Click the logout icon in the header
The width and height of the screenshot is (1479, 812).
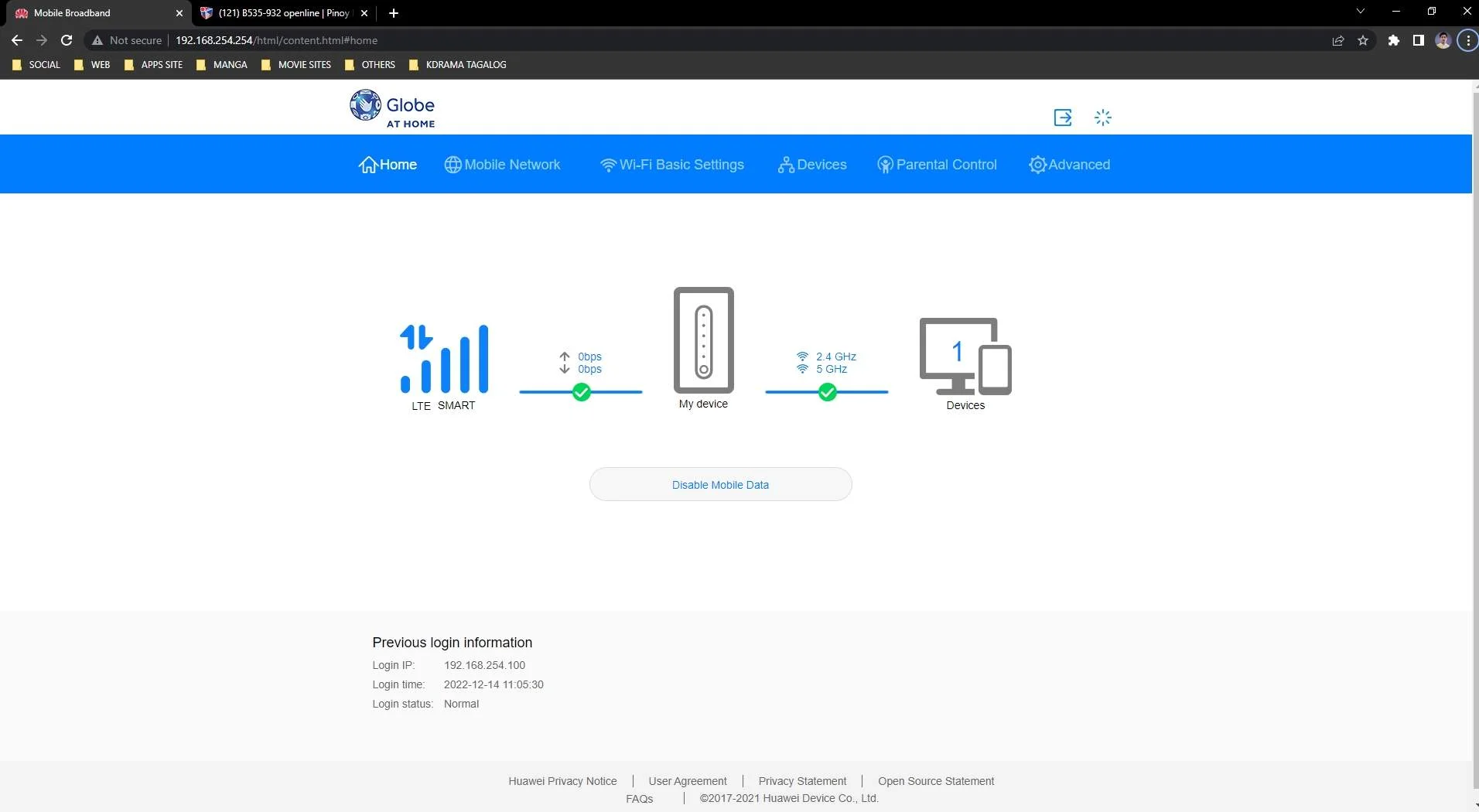pos(1063,118)
